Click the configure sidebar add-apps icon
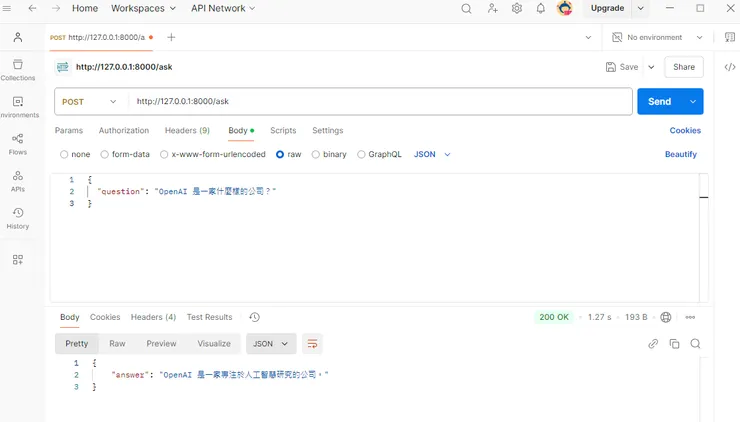Image resolution: width=740 pixels, height=422 pixels. pyautogui.click(x=18, y=260)
